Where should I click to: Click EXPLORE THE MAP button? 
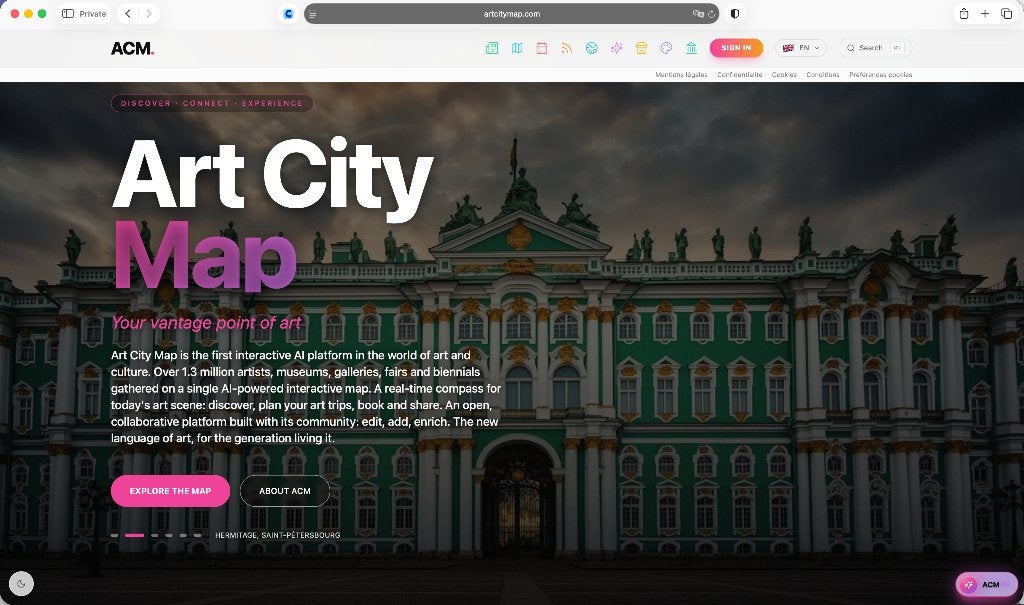click(170, 491)
